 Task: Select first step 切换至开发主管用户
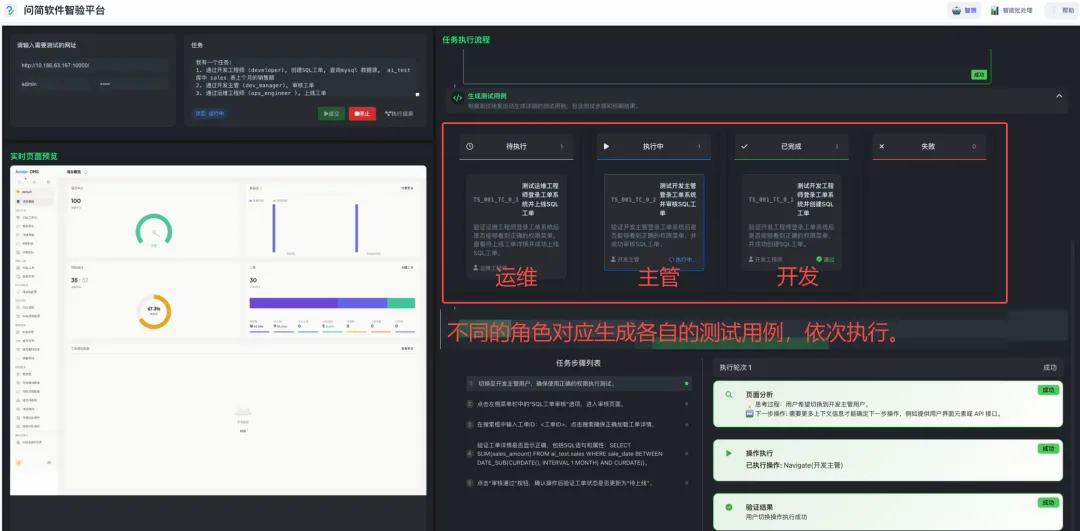coord(579,384)
